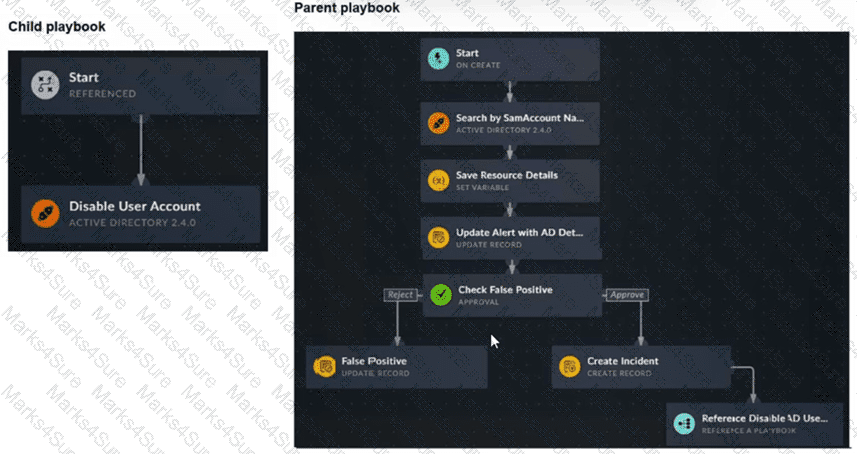The height and width of the screenshot is (454, 857).
Task: Click the Save Resource Details set-variable icon
Action: click(x=438, y=180)
